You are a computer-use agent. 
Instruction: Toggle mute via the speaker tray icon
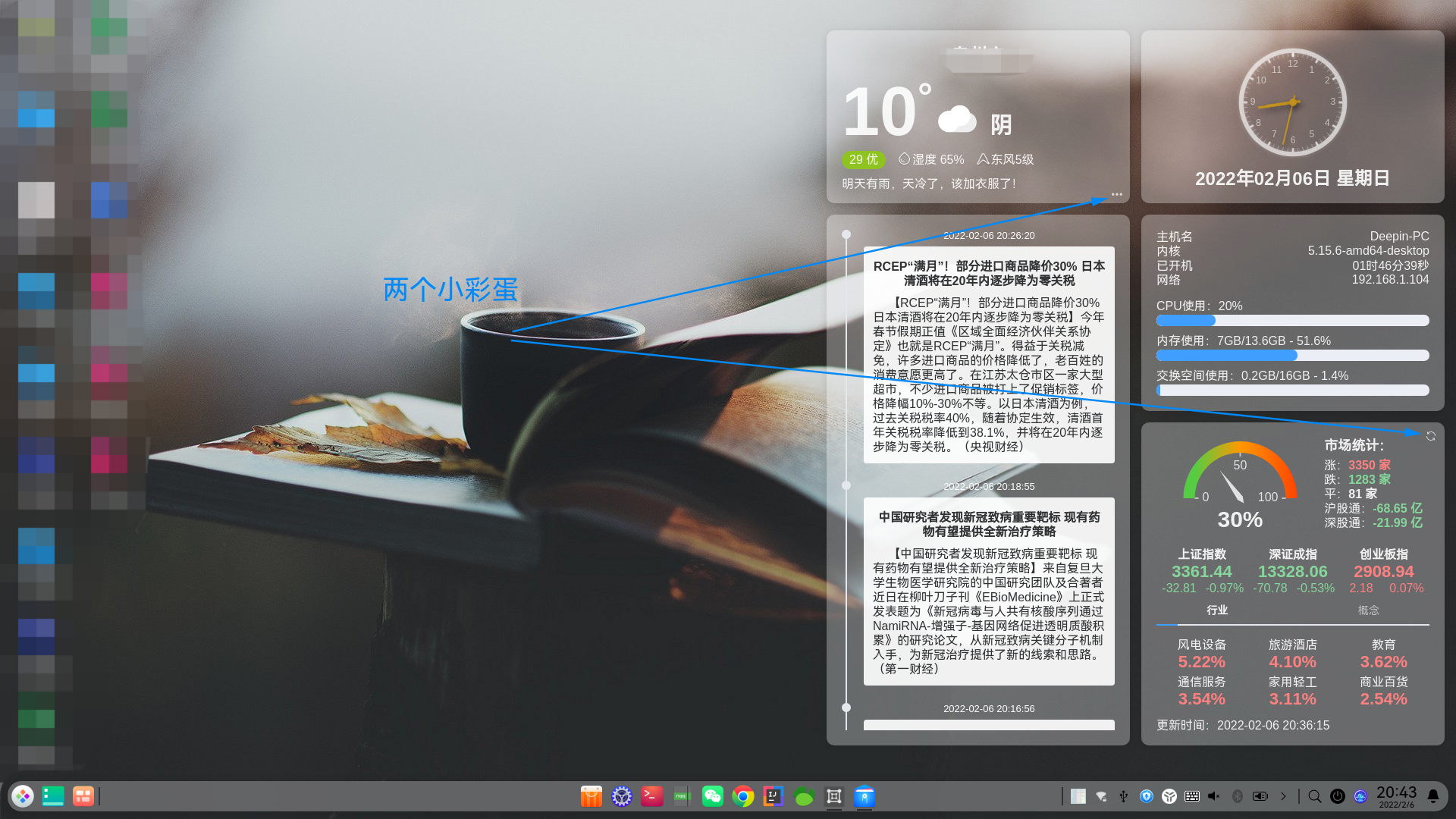(1214, 796)
